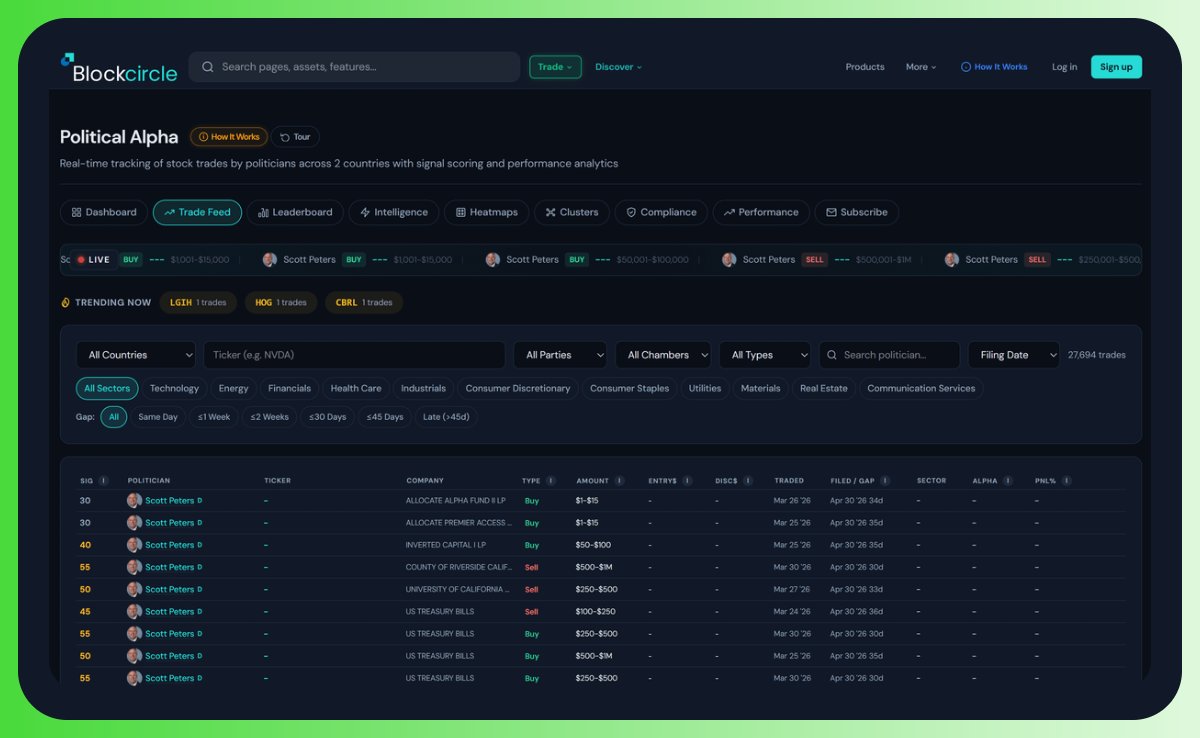Image resolution: width=1200 pixels, height=738 pixels.
Task: Select the ≤45 Days gap filter
Action: coord(385,417)
